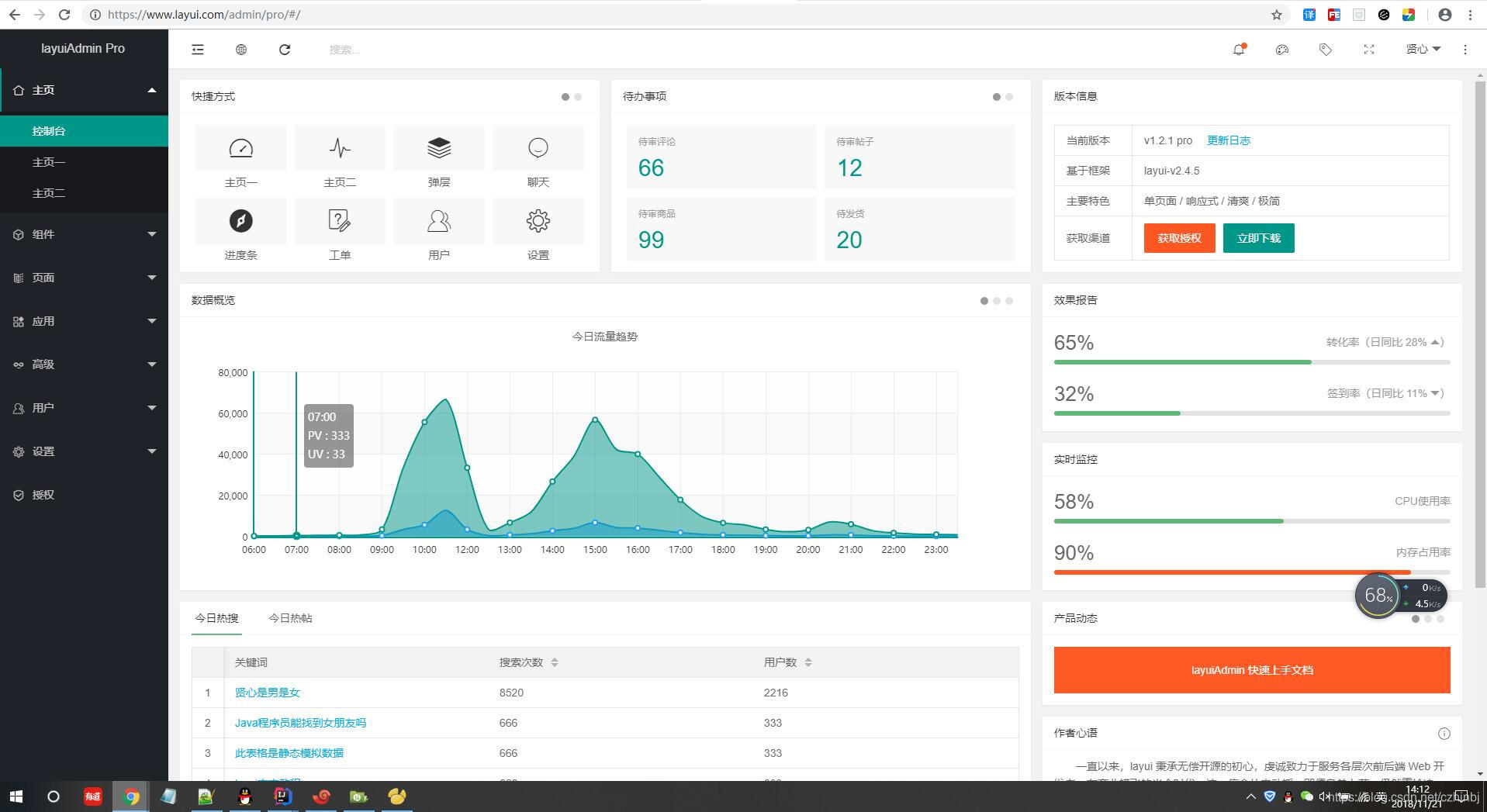Expand the 页面 sidebar menu

click(84, 278)
